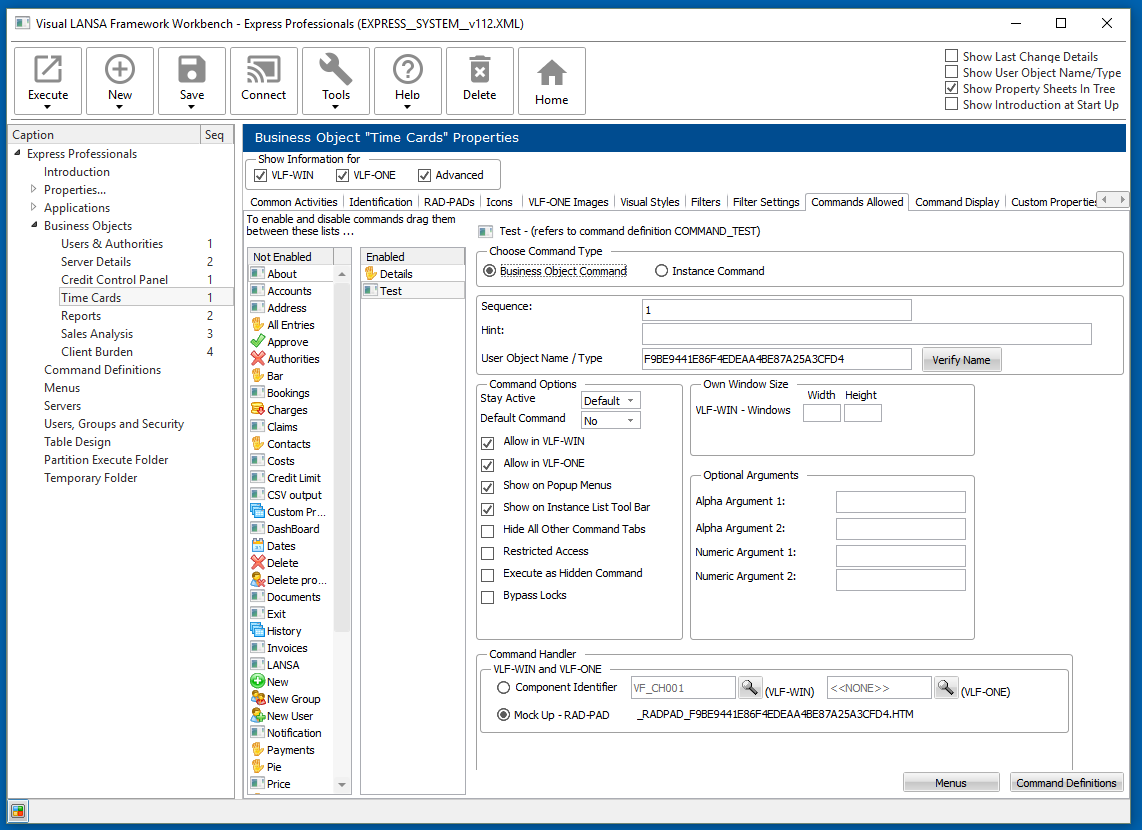Viewport: 1142px width, 830px height.
Task: Click the New Group people icon
Action: [x=258, y=698]
